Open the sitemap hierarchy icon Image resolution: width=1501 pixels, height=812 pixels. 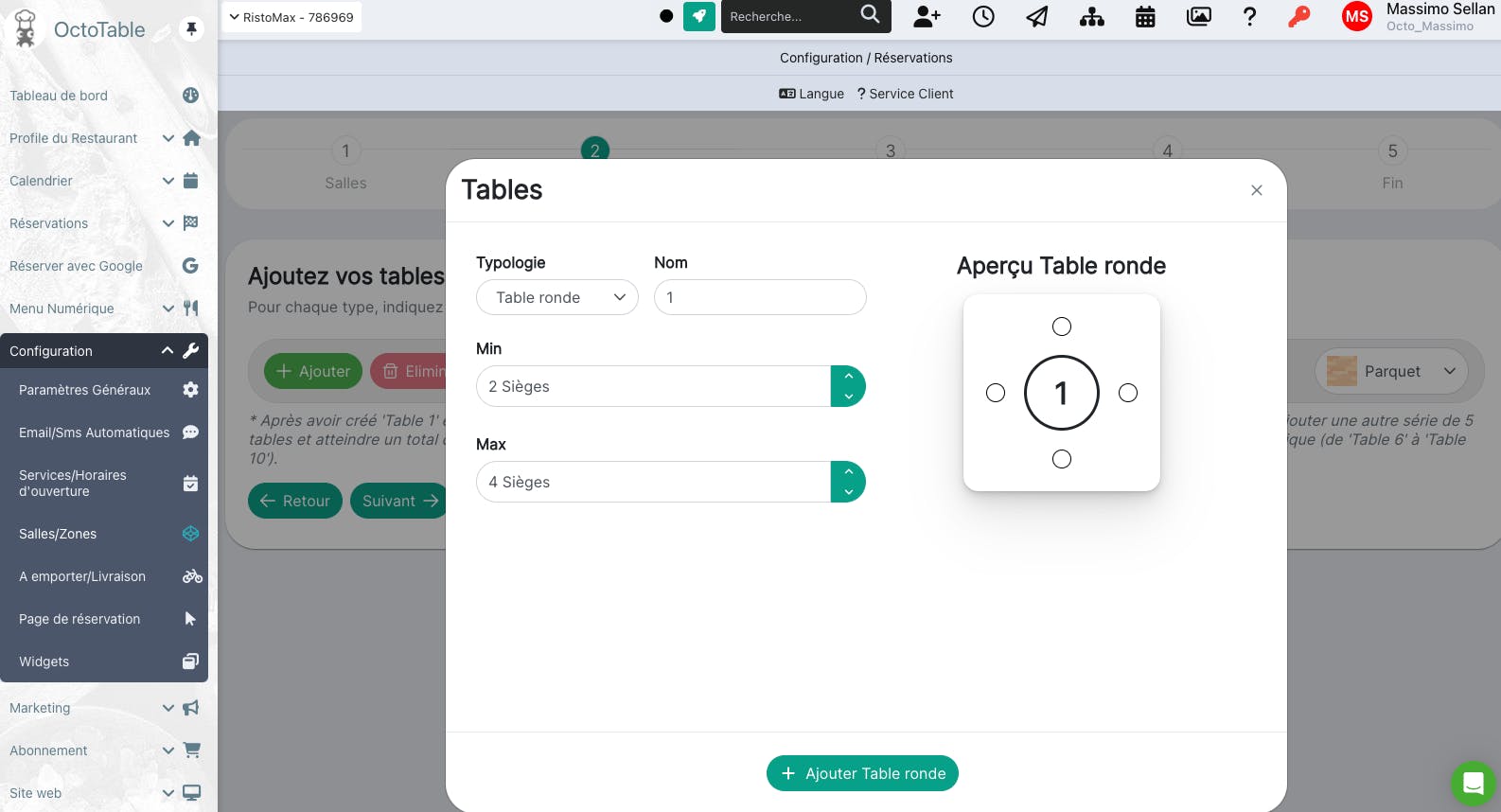tap(1092, 16)
